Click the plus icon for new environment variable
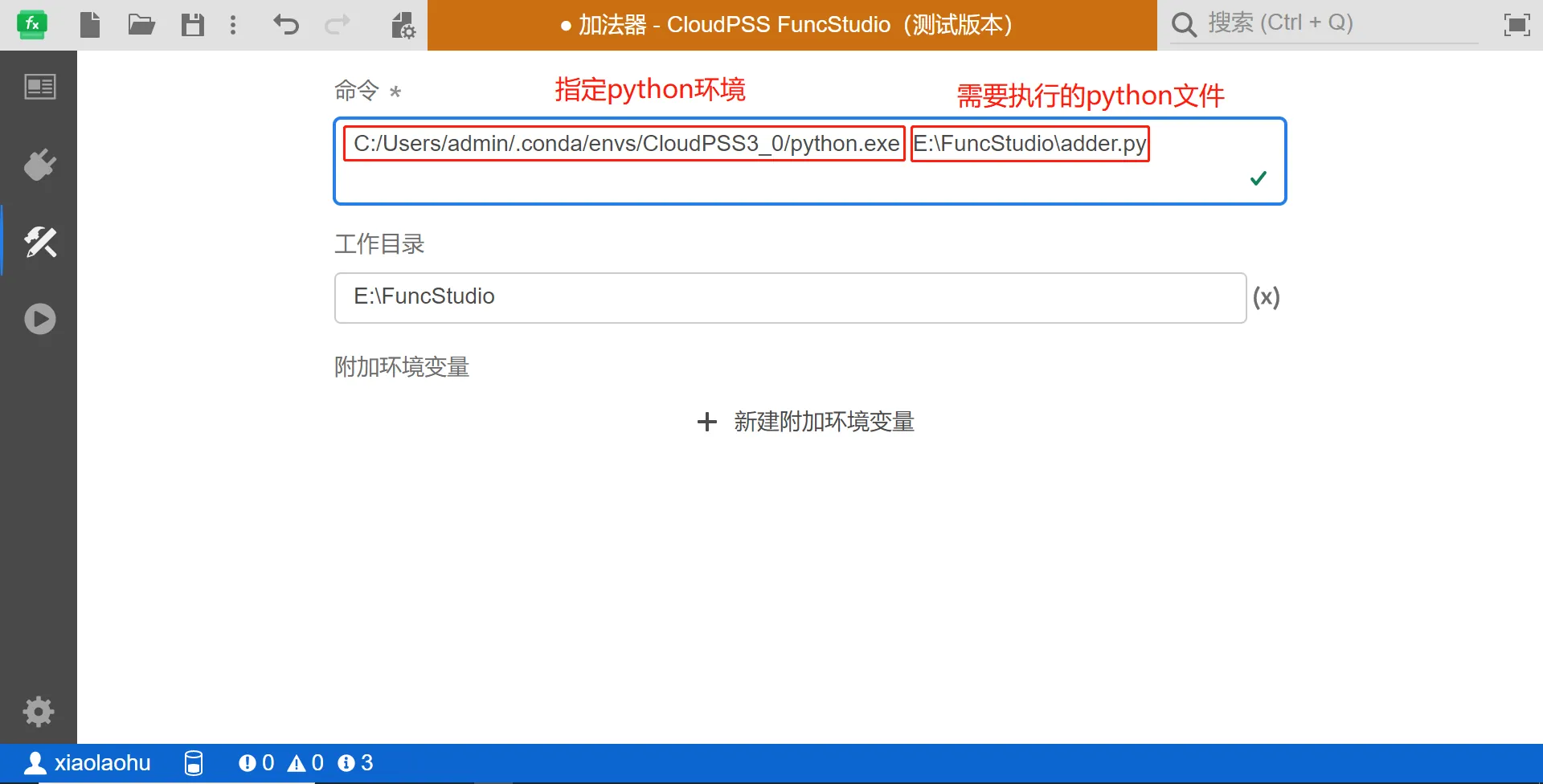 [x=707, y=422]
